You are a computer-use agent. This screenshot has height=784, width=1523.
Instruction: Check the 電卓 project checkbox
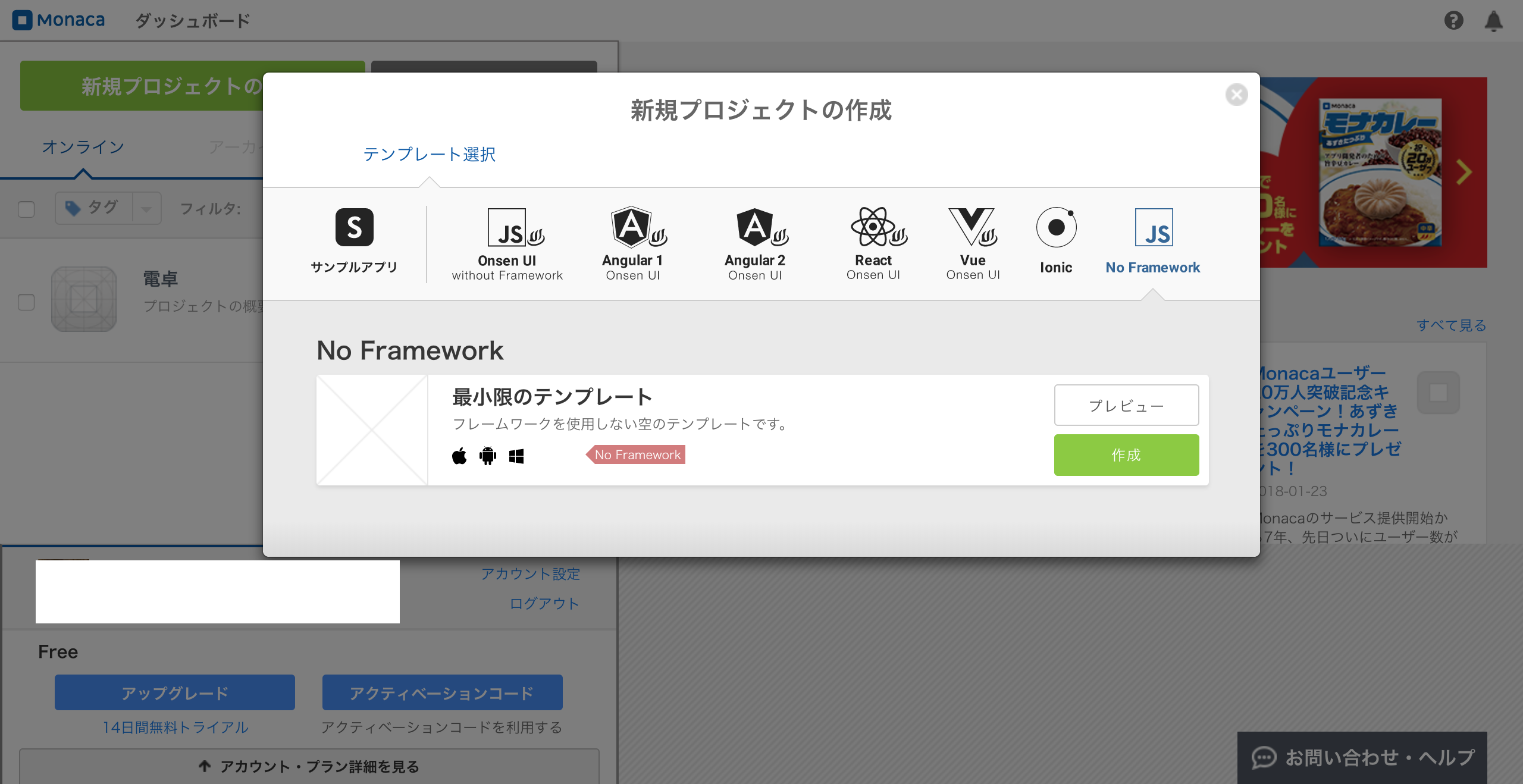pyautogui.click(x=26, y=303)
